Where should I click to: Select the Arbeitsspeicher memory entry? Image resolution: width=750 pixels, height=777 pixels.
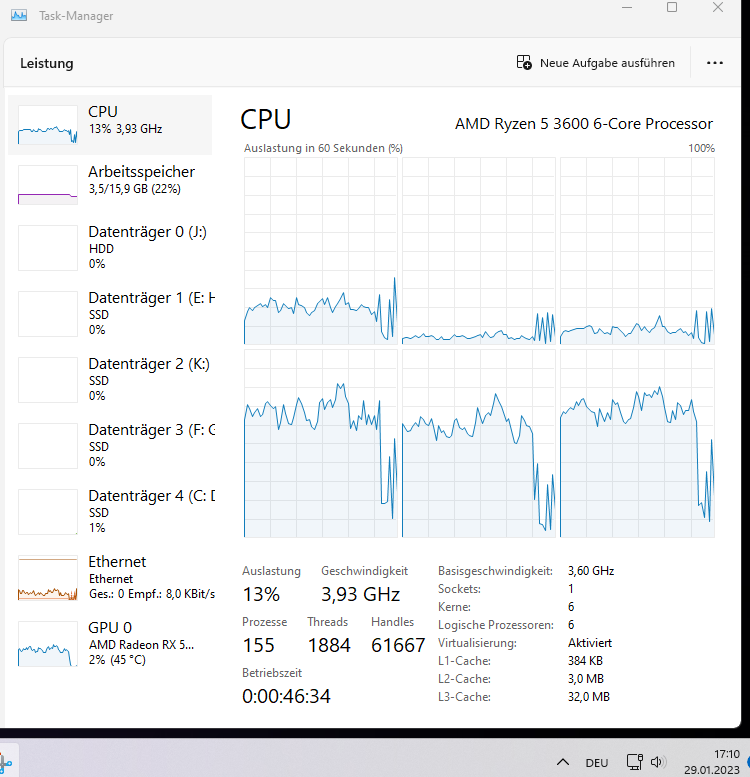tap(110, 185)
